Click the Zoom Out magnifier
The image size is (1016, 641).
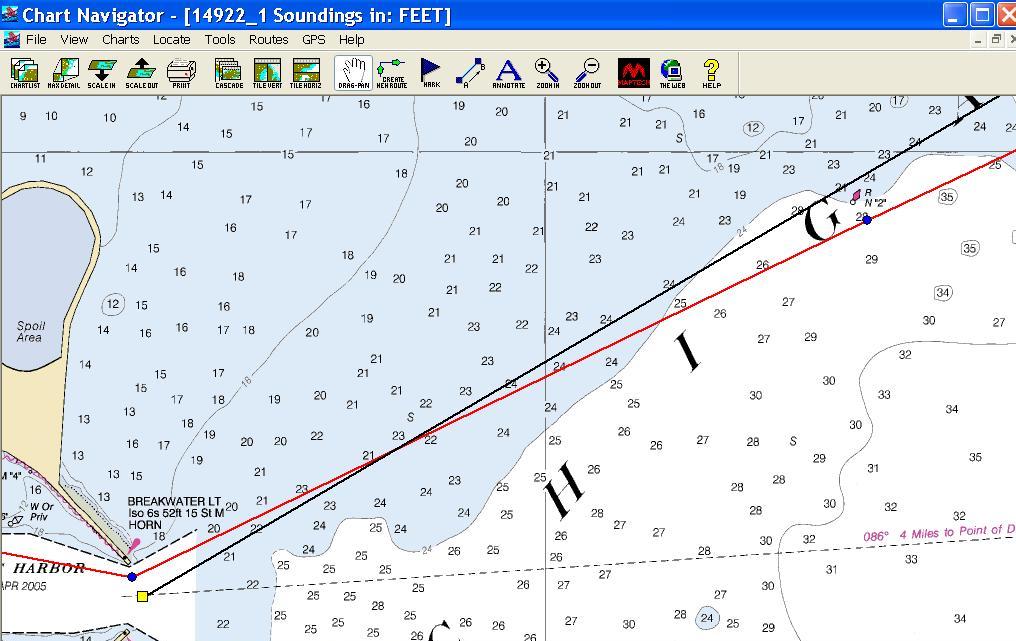click(588, 72)
